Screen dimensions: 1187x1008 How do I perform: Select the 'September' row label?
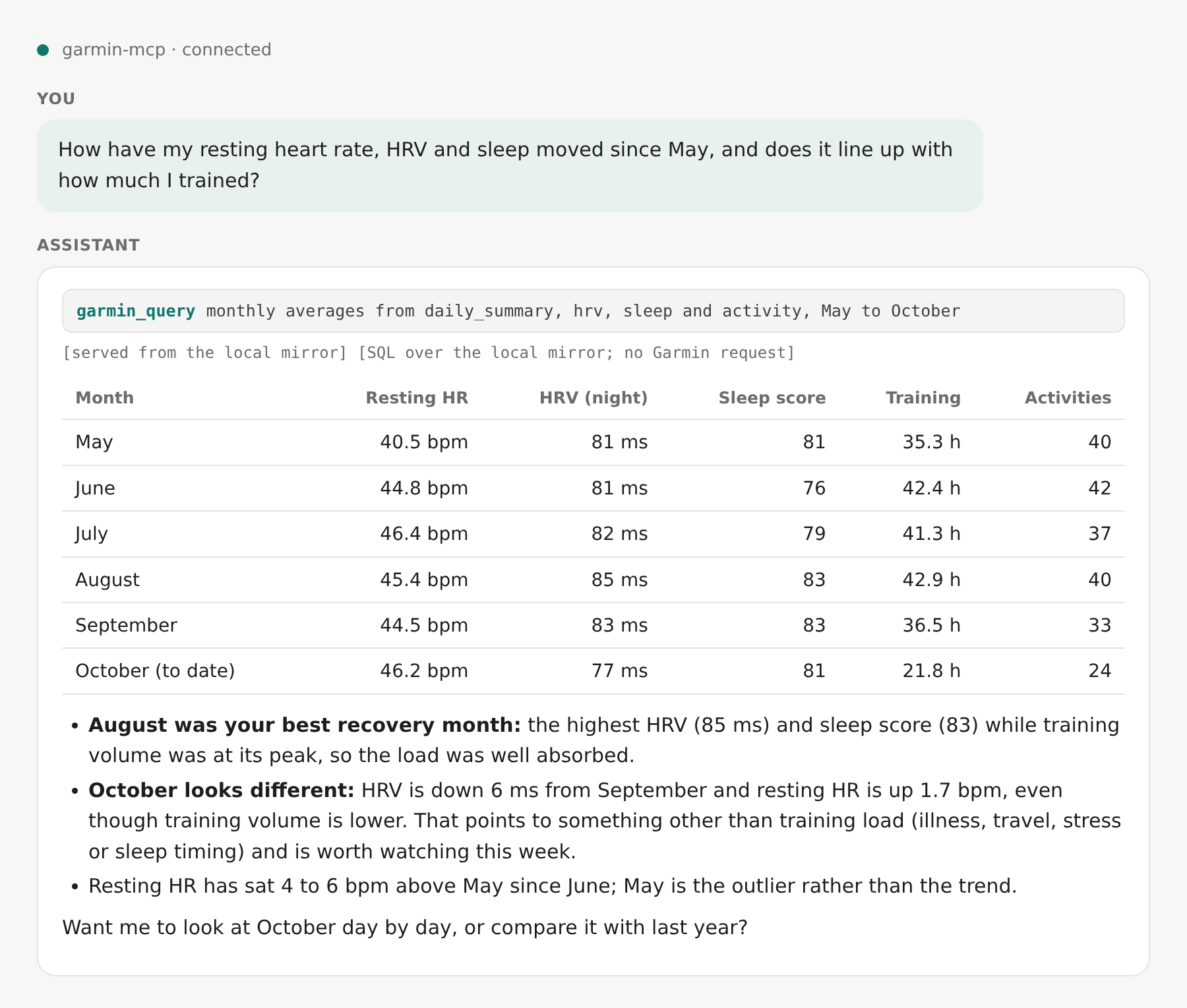click(126, 626)
